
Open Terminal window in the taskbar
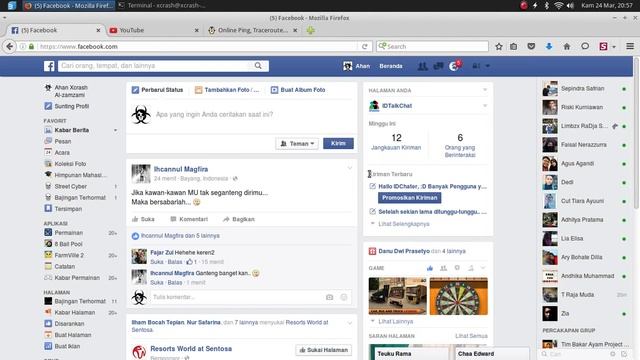pos(162,5)
